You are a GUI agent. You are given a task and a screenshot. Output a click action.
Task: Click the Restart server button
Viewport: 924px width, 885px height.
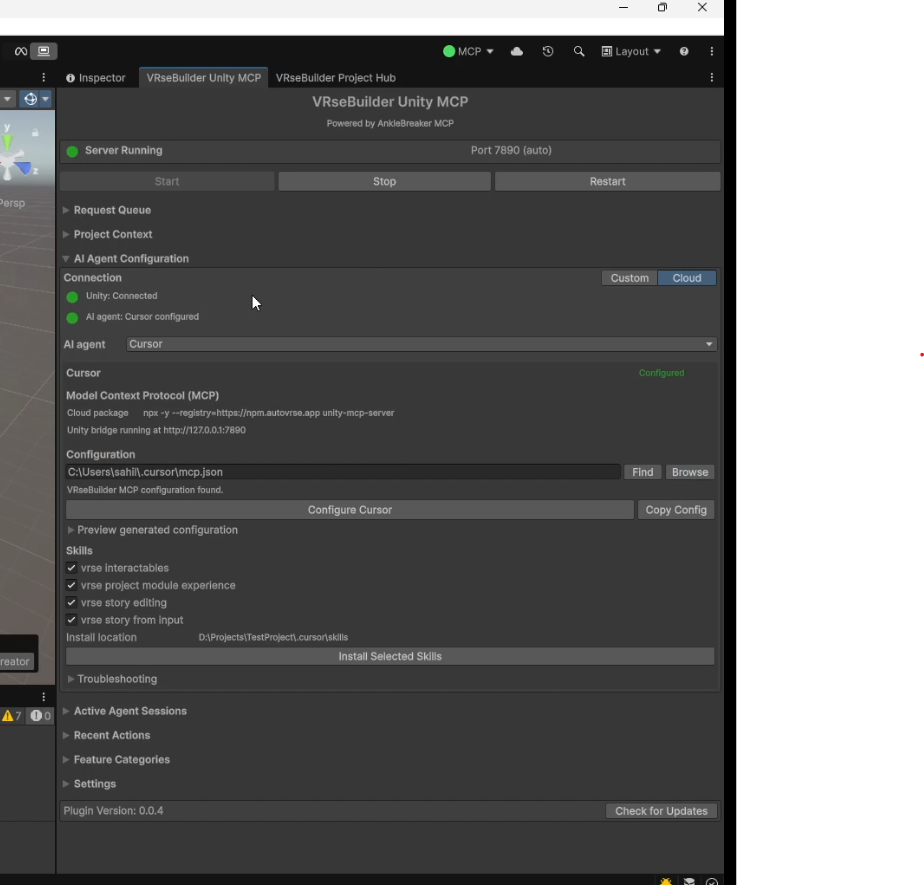[608, 181]
